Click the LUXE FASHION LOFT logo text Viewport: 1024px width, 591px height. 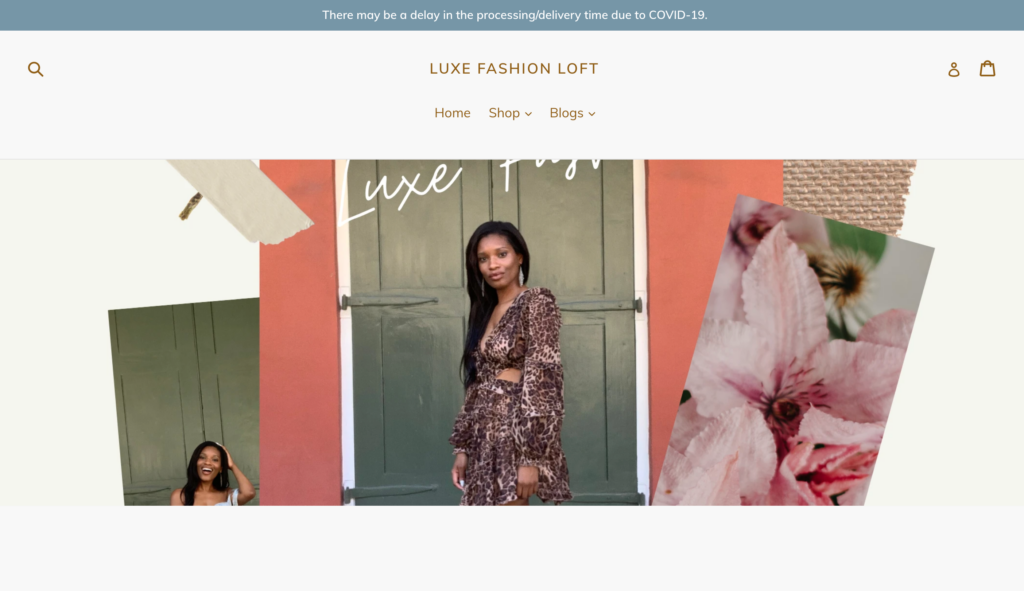(514, 69)
